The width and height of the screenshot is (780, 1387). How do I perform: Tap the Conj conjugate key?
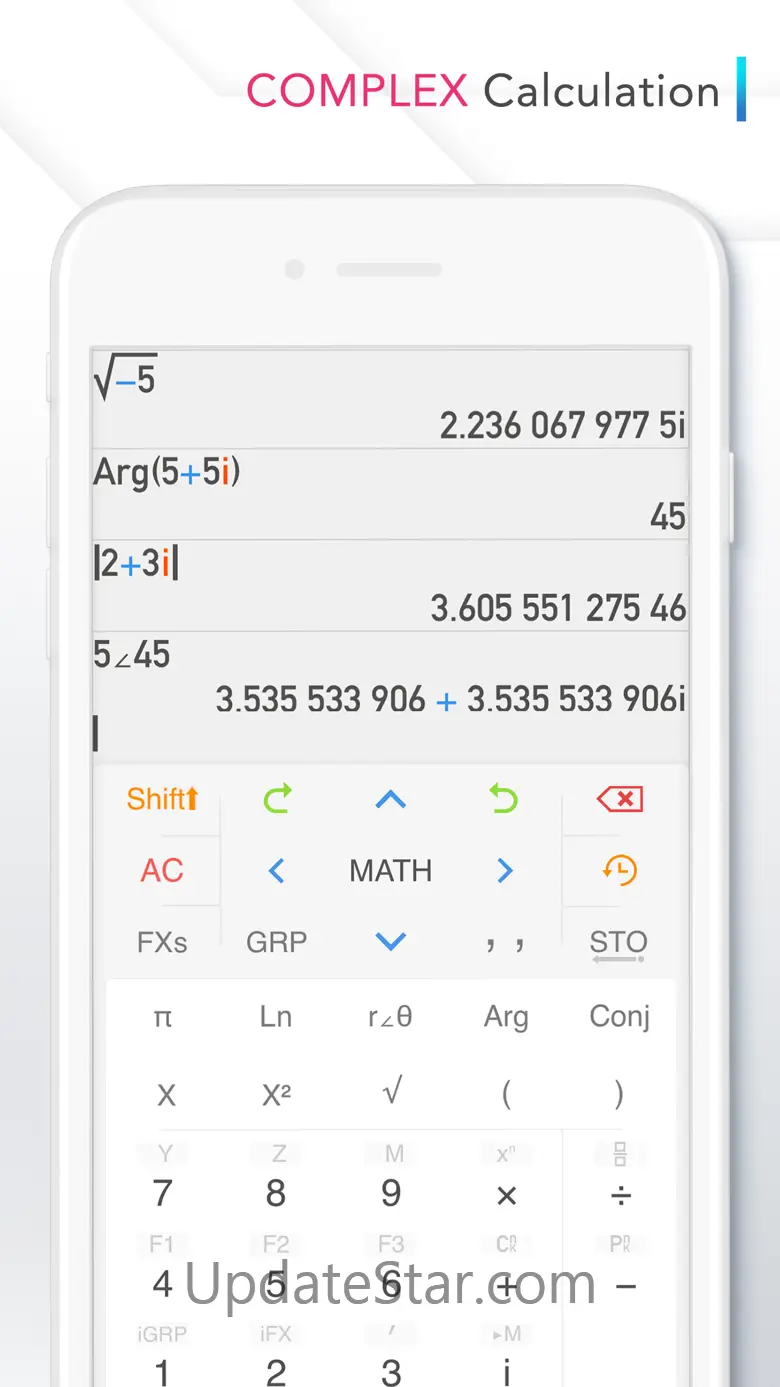[620, 1017]
